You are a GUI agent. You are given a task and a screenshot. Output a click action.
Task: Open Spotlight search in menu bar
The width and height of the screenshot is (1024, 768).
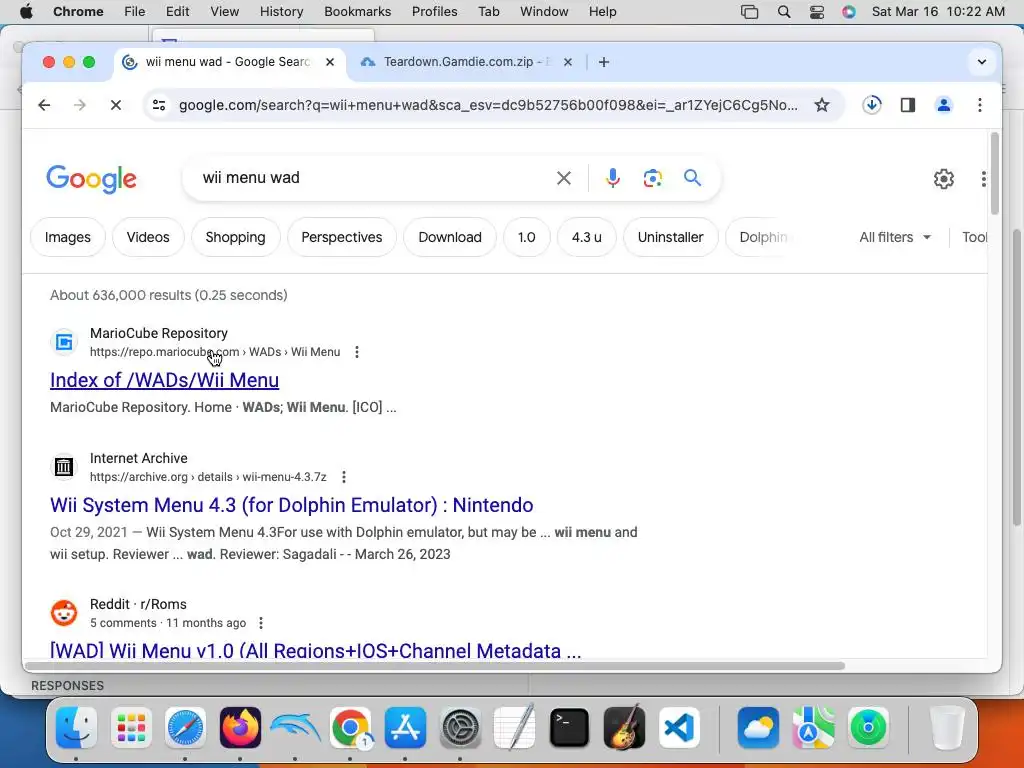(x=784, y=12)
